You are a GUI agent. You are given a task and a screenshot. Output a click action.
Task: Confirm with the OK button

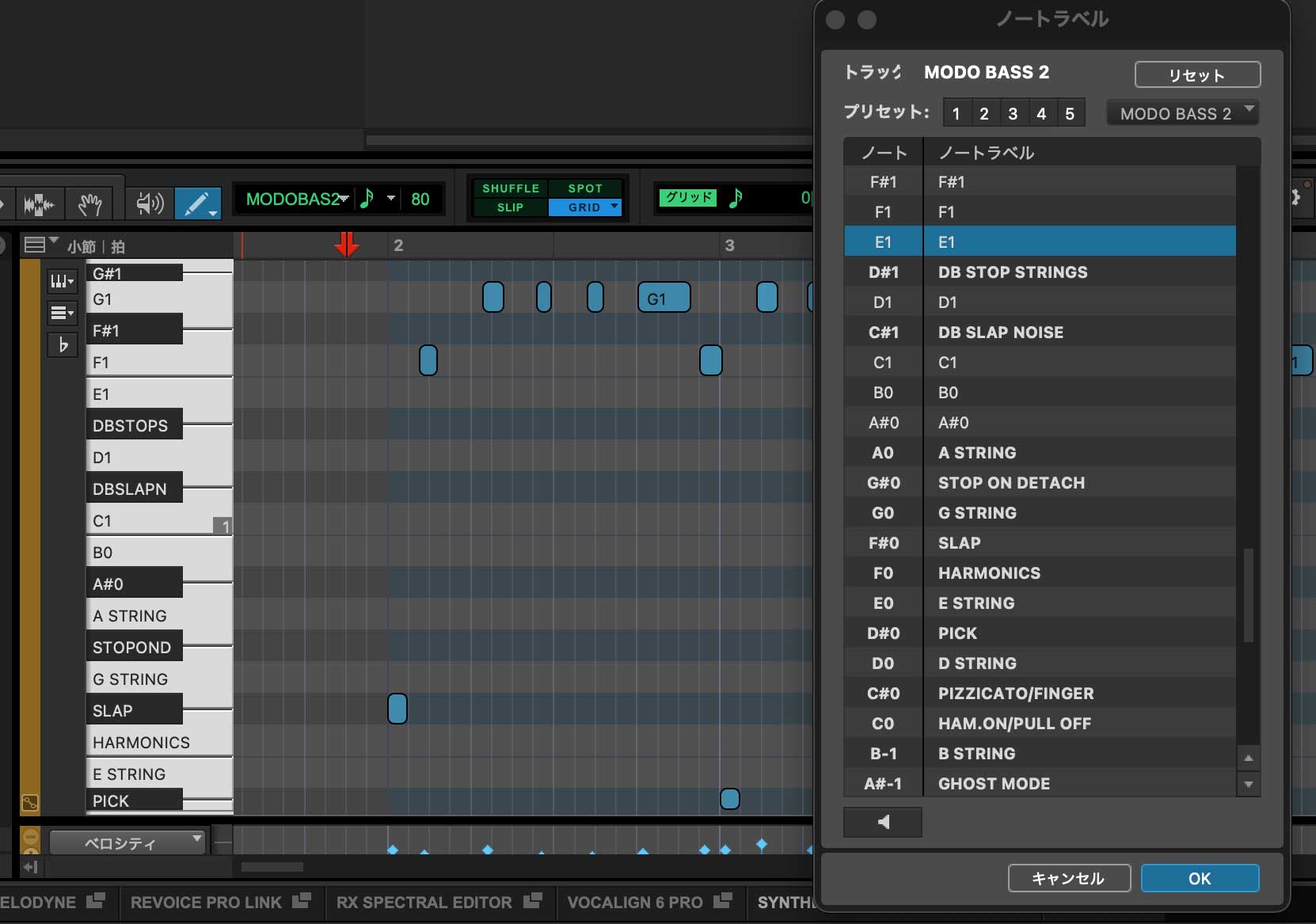1200,878
